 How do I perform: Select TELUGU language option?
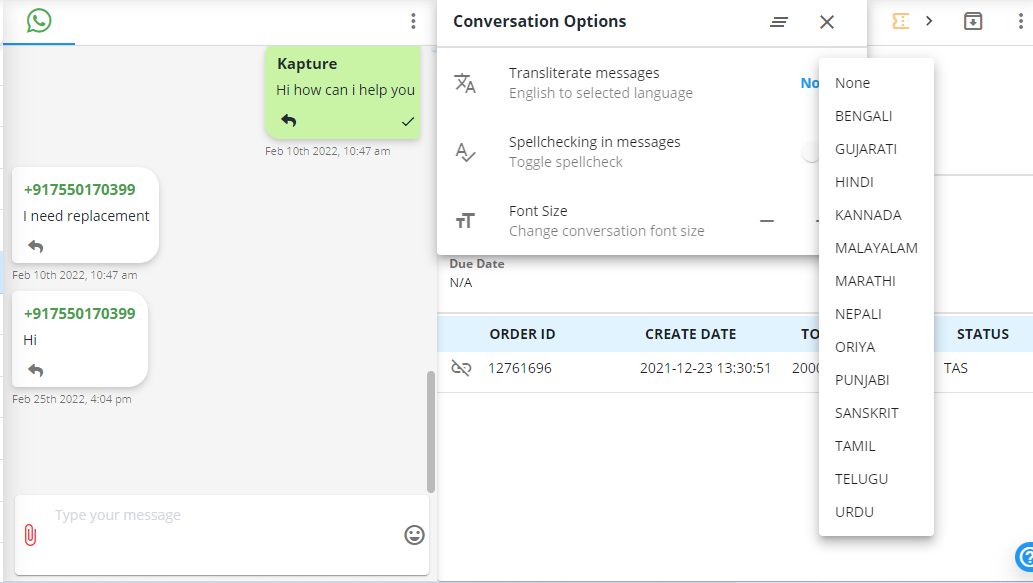(x=876, y=479)
